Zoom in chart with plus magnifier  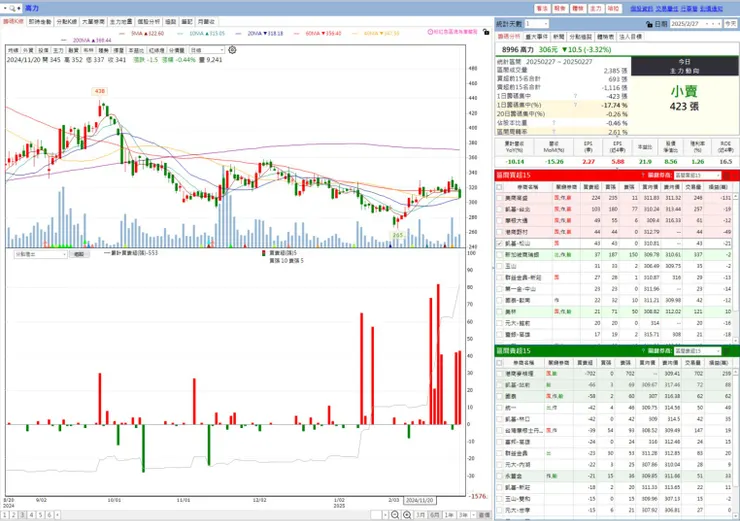pos(407,515)
